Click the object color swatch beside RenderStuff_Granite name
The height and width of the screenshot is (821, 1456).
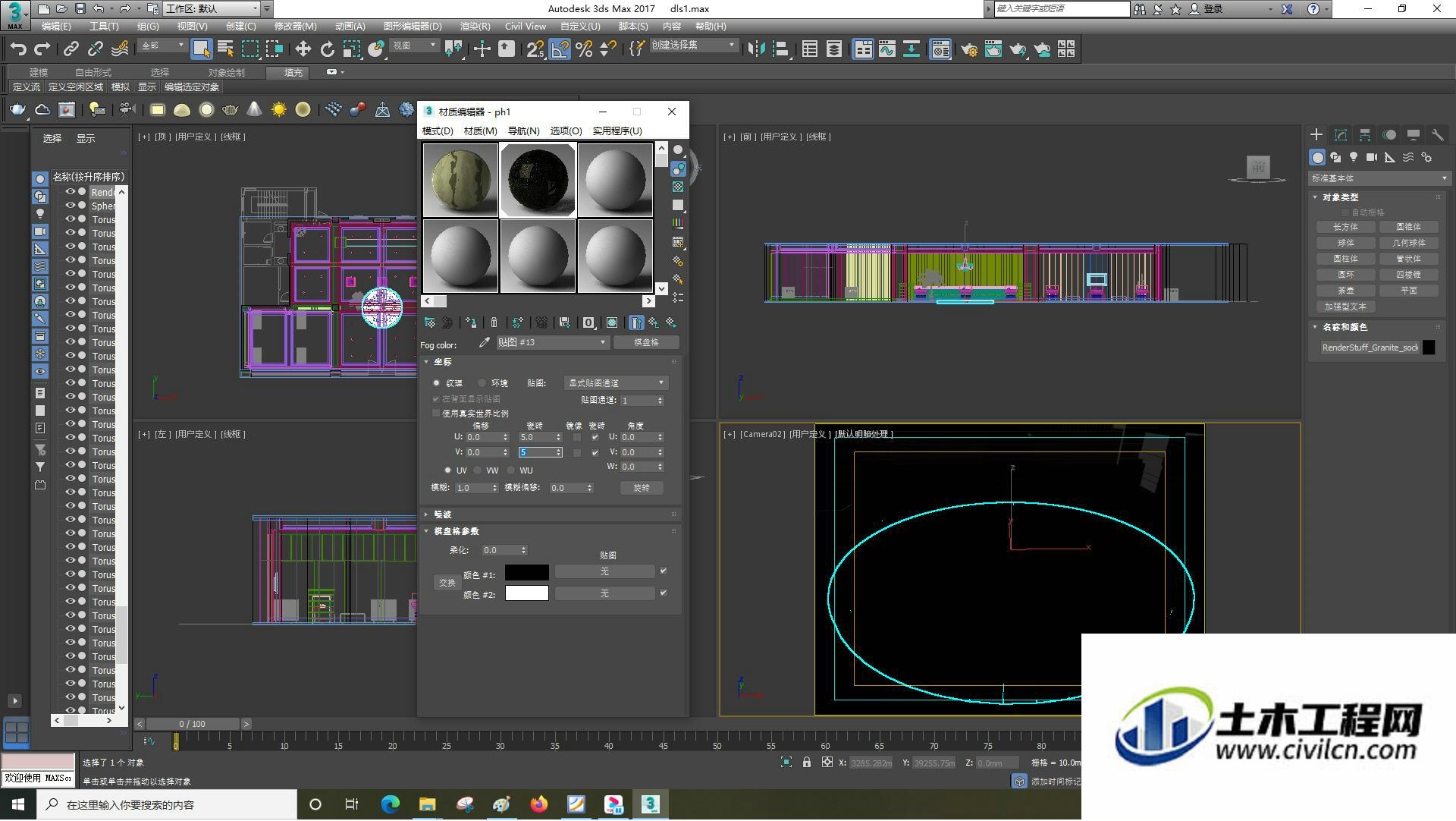1429,348
